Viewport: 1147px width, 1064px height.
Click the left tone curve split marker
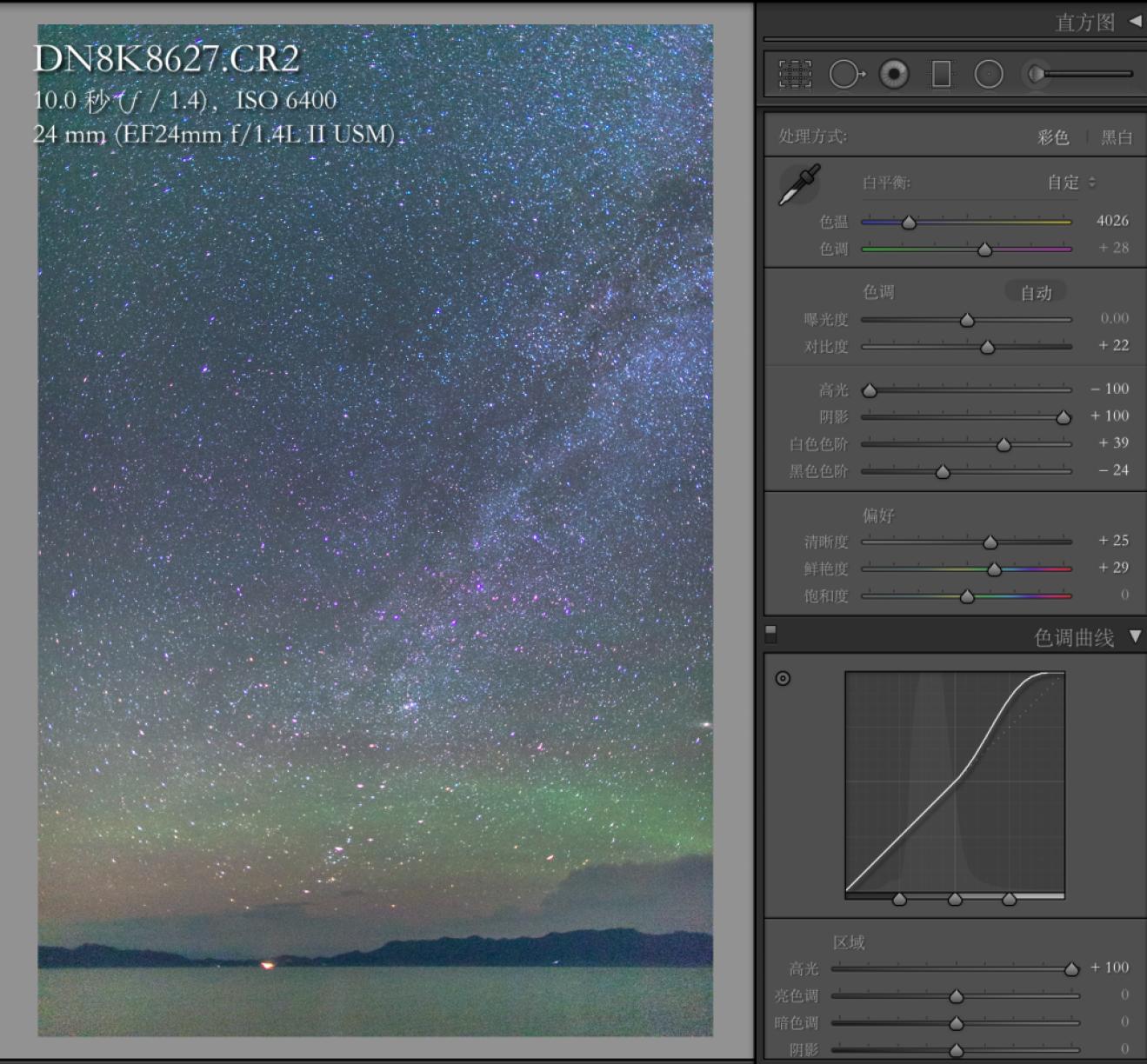[x=899, y=899]
